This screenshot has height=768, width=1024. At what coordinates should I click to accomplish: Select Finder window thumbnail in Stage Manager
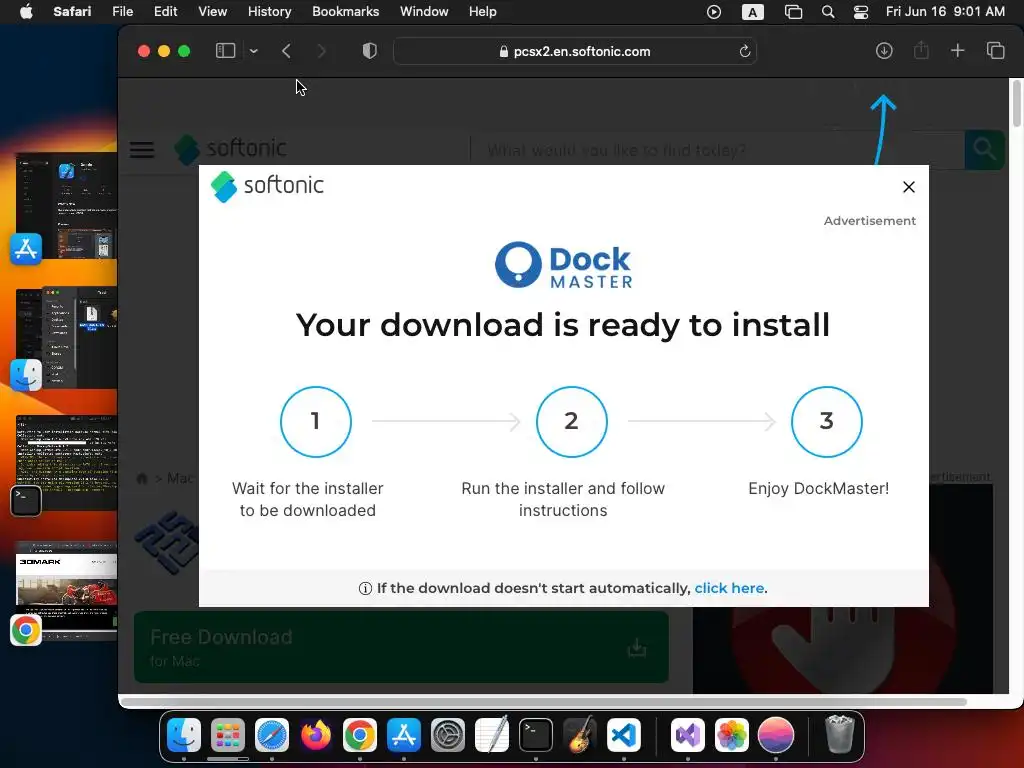67,337
